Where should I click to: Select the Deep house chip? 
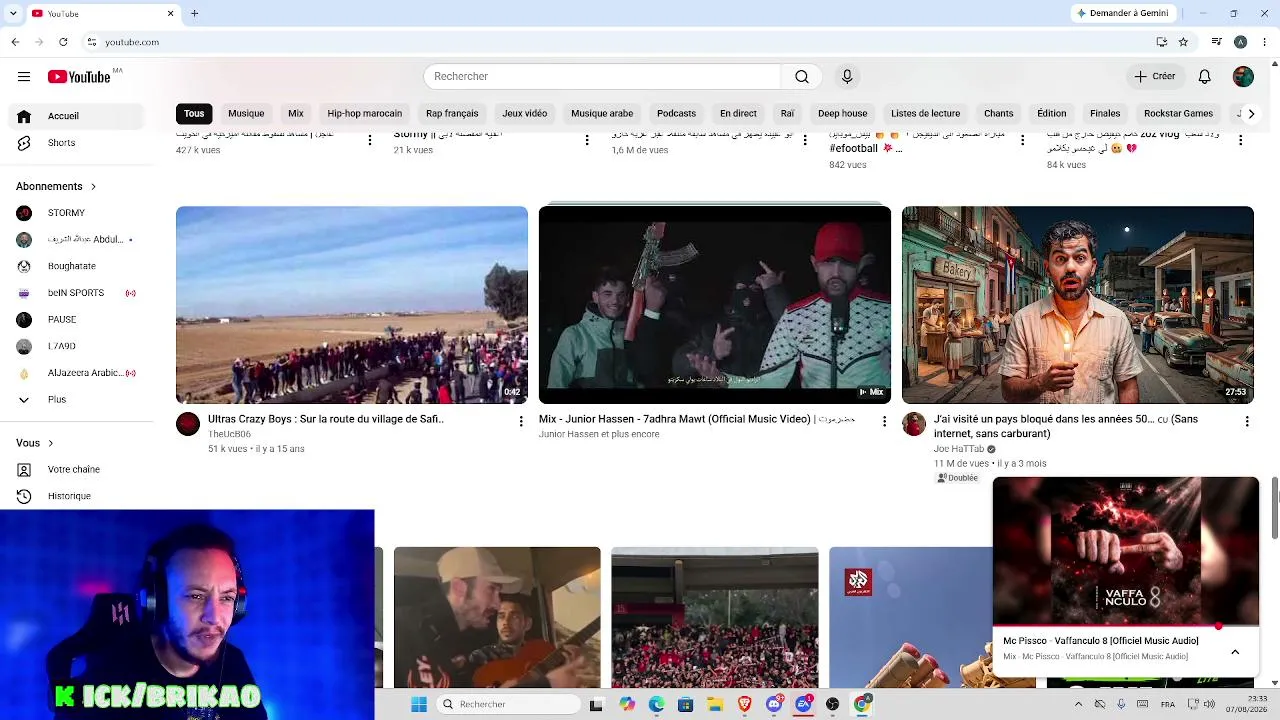[x=842, y=114]
